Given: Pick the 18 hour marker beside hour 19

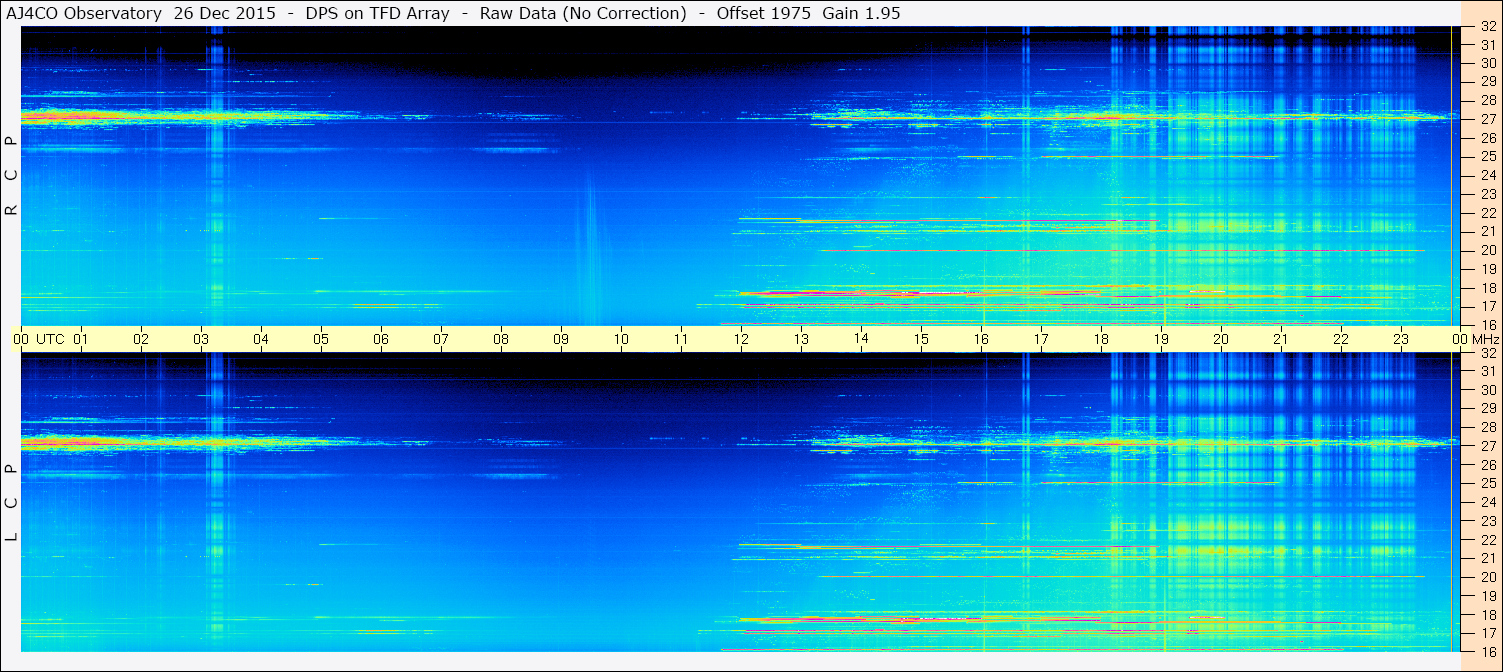Looking at the screenshot, I should pos(1101,339).
